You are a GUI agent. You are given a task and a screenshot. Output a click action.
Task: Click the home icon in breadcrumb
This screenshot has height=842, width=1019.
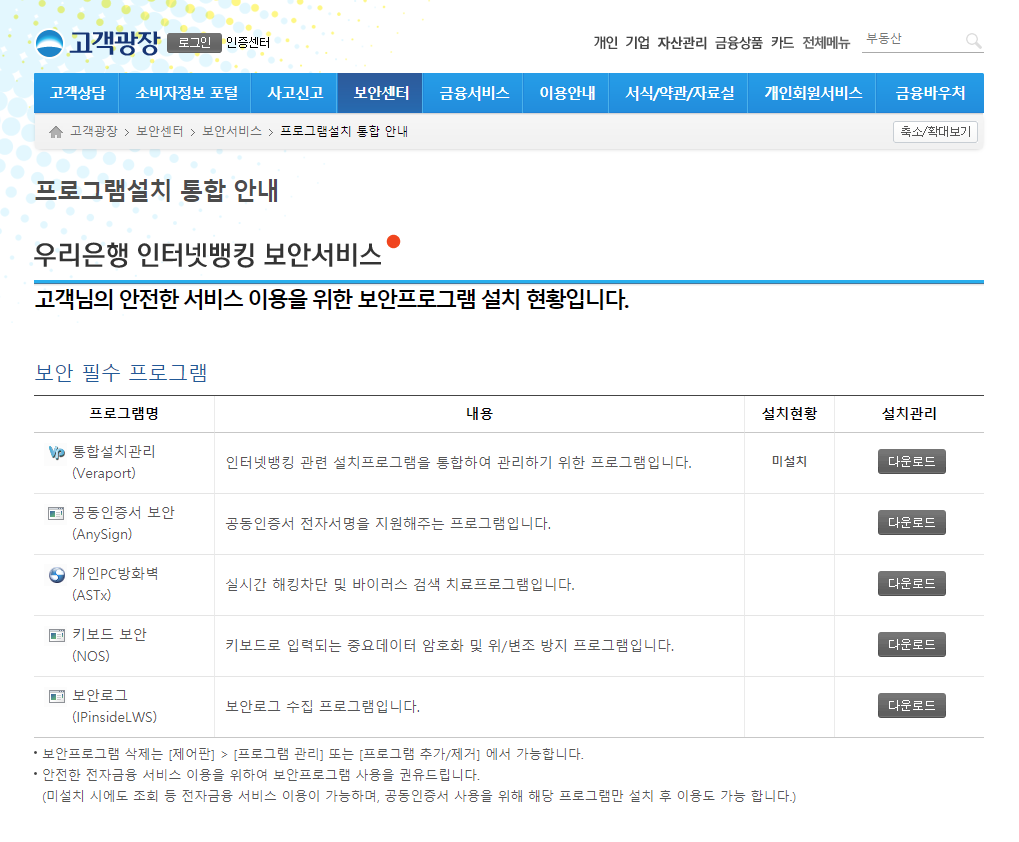(56, 132)
